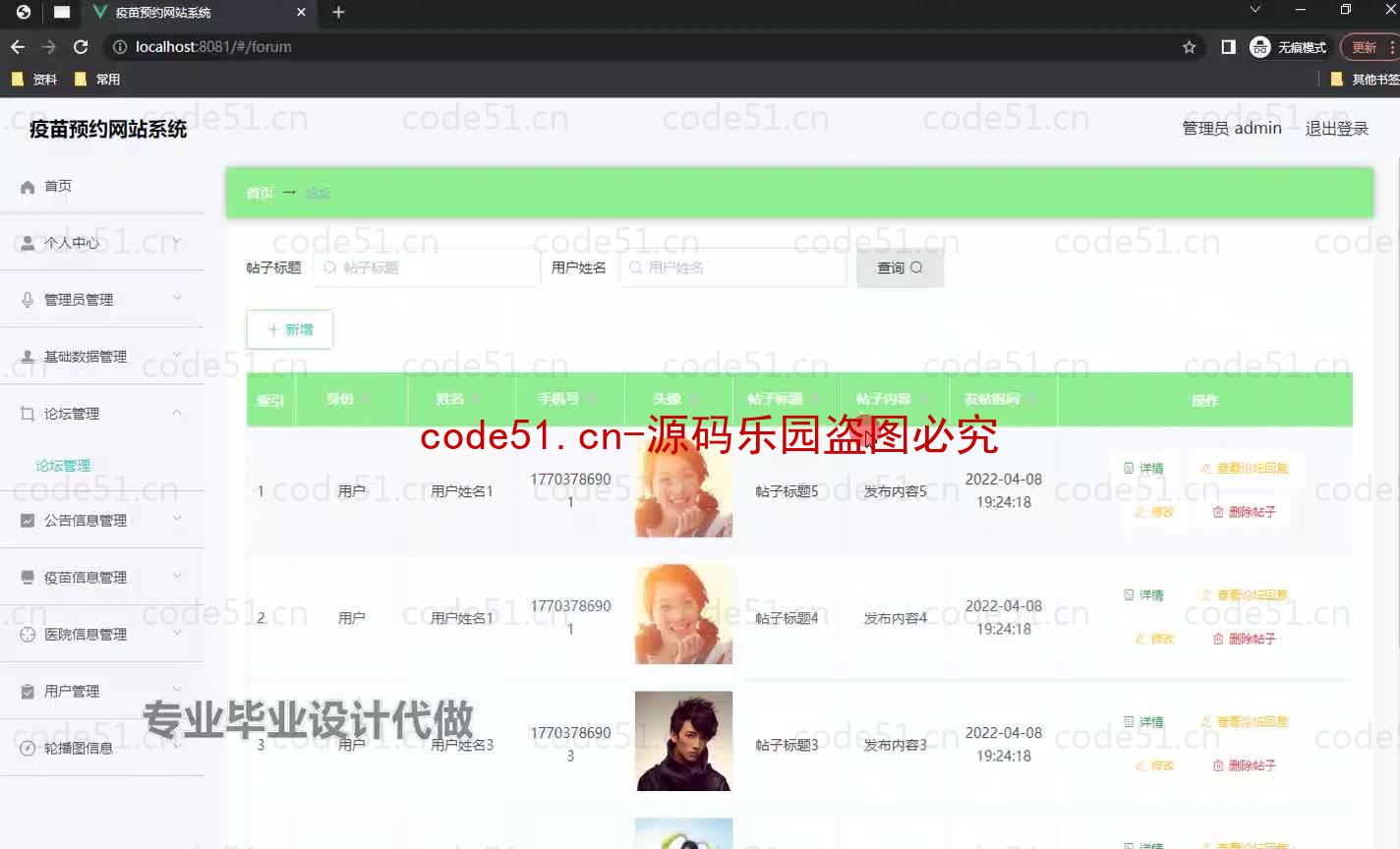Screen dimensions: 1400x849
Task: Go to 首页 in the sidebar
Action: tap(58, 186)
